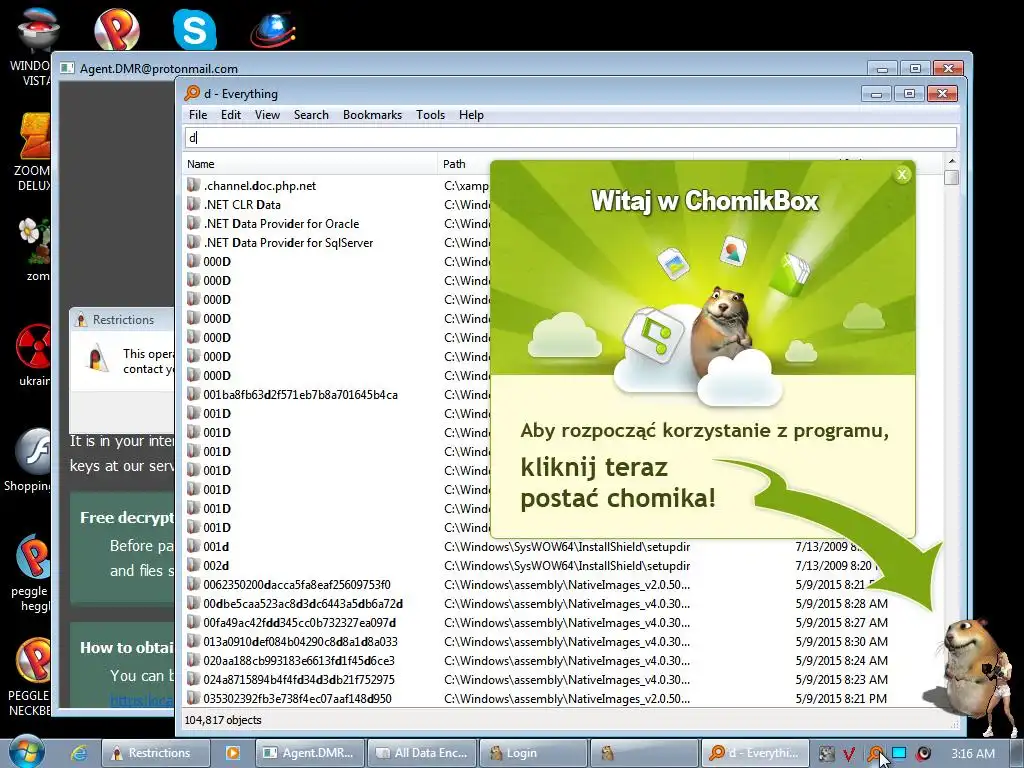The width and height of the screenshot is (1024, 768).
Task: Select the 020aa188cb993183e6613fd1f45d6ce3 result
Action: point(298,660)
